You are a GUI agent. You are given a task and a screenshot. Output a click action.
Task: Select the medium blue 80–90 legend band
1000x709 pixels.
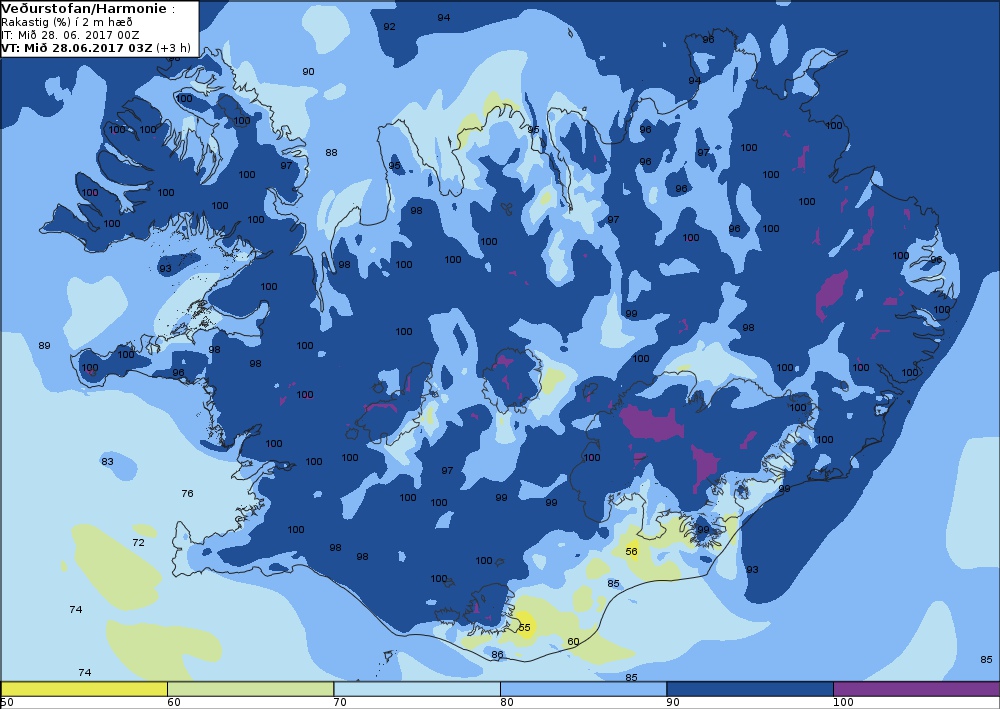(x=583, y=689)
